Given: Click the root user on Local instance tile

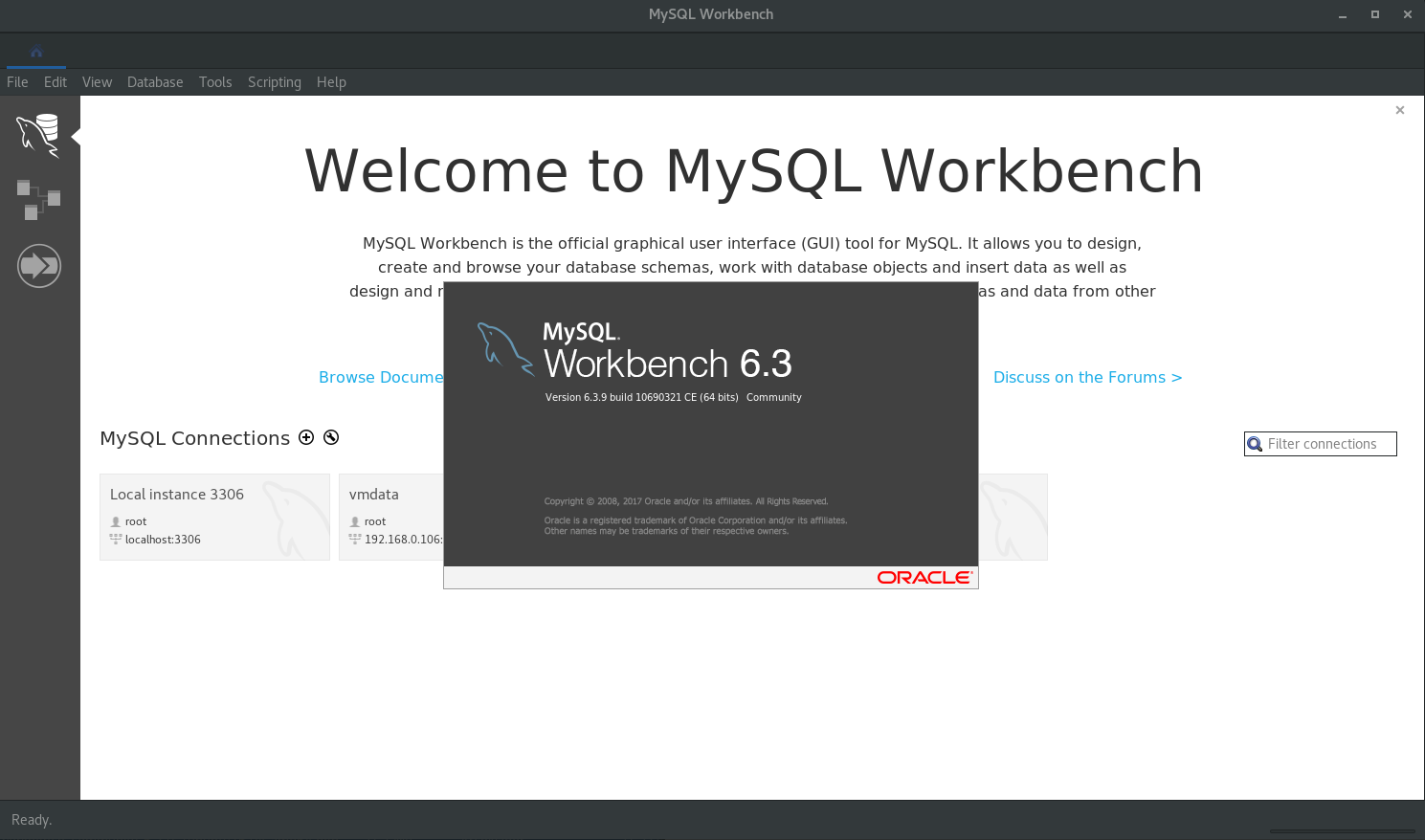Looking at the screenshot, I should (136, 521).
